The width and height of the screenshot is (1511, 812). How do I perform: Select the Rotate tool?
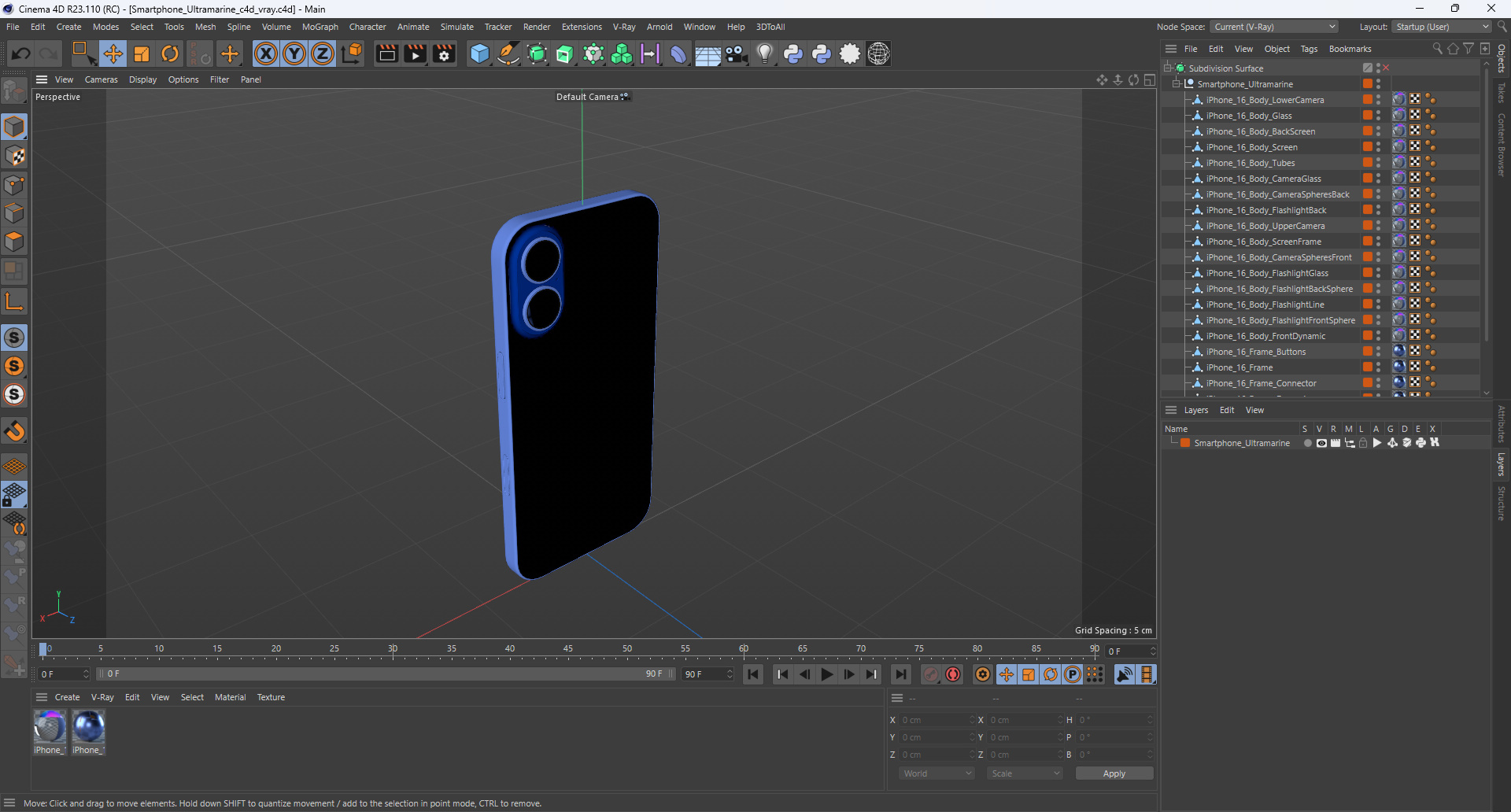click(x=170, y=54)
